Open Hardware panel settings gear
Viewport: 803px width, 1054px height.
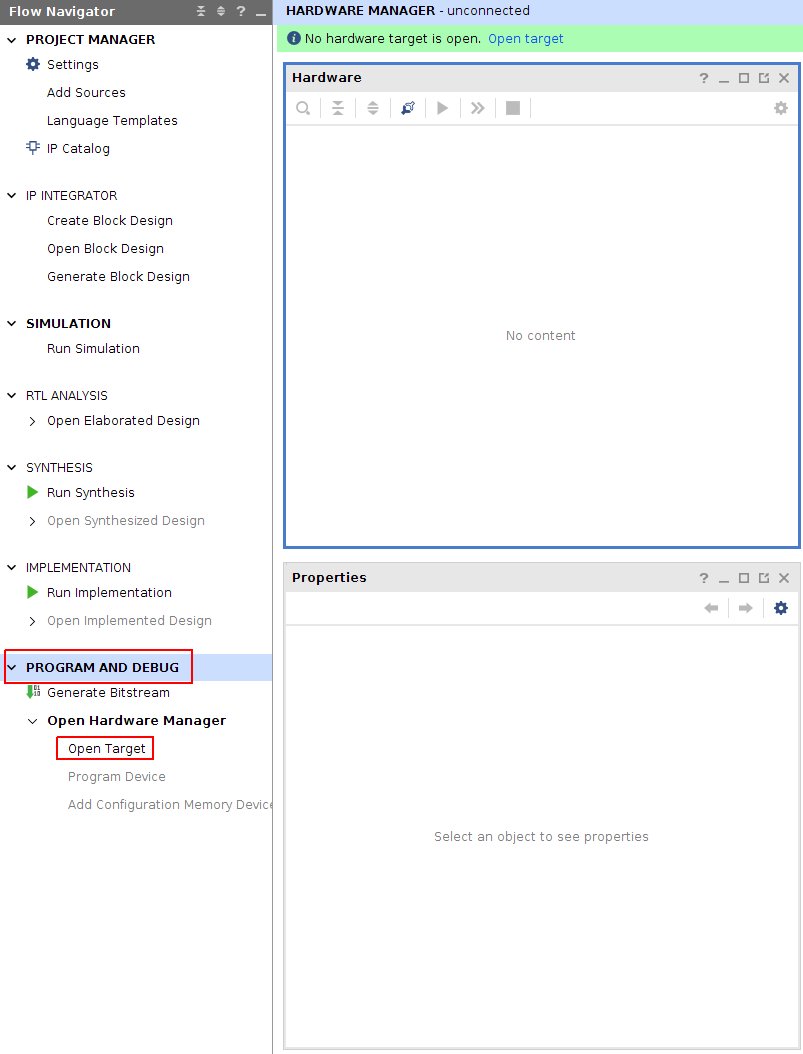[781, 108]
